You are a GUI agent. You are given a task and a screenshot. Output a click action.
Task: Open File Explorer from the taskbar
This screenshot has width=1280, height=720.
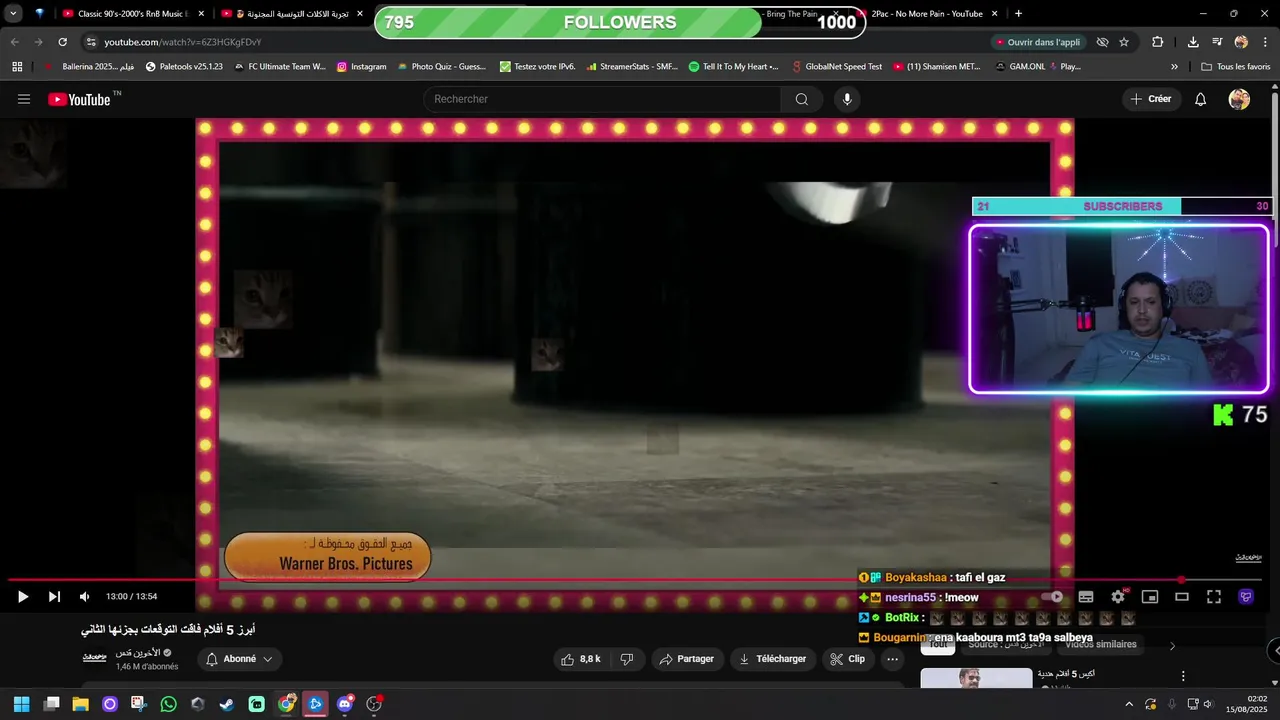(x=80, y=704)
